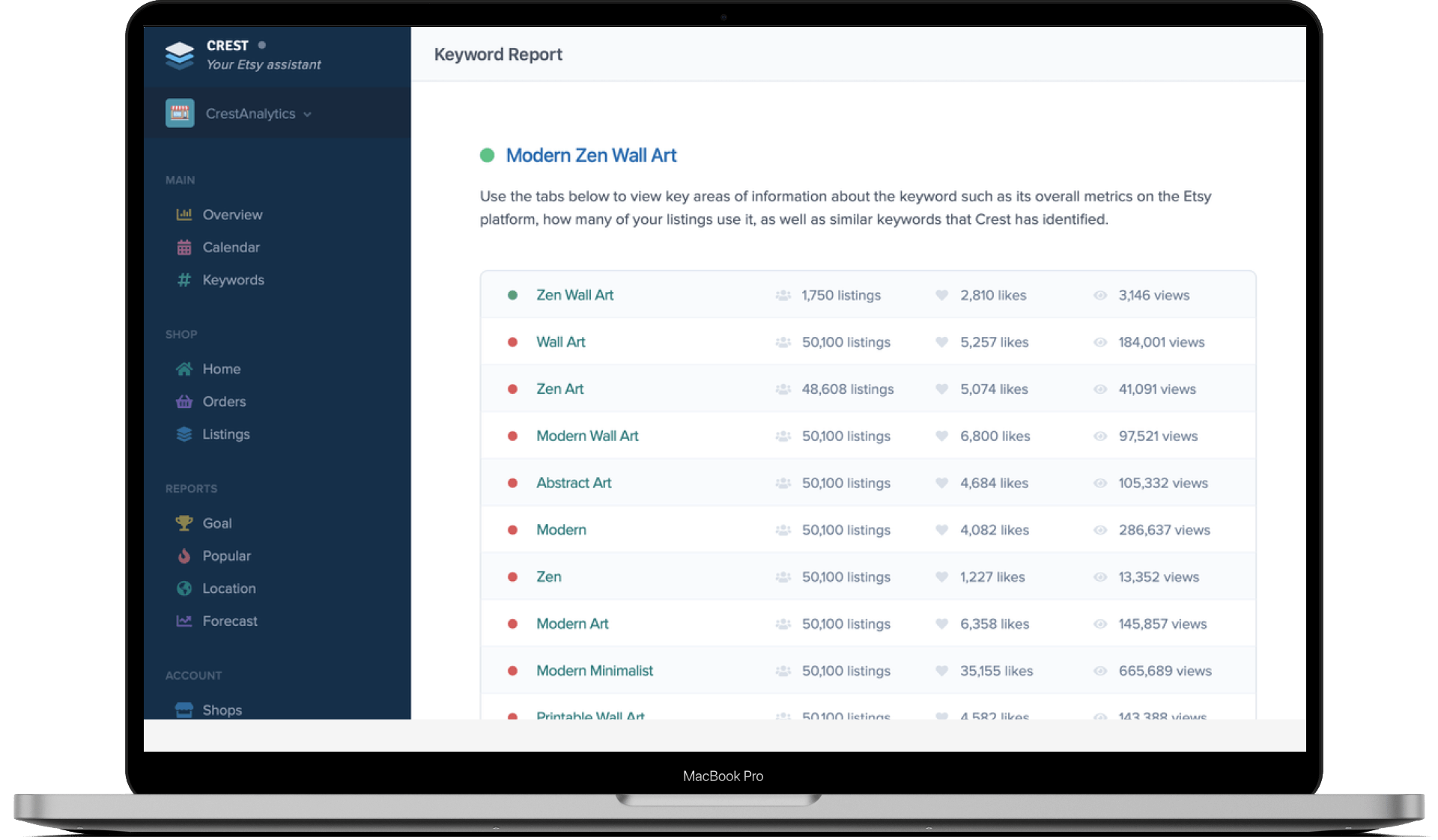
Task: Click the Location globe icon
Action: click(x=184, y=588)
